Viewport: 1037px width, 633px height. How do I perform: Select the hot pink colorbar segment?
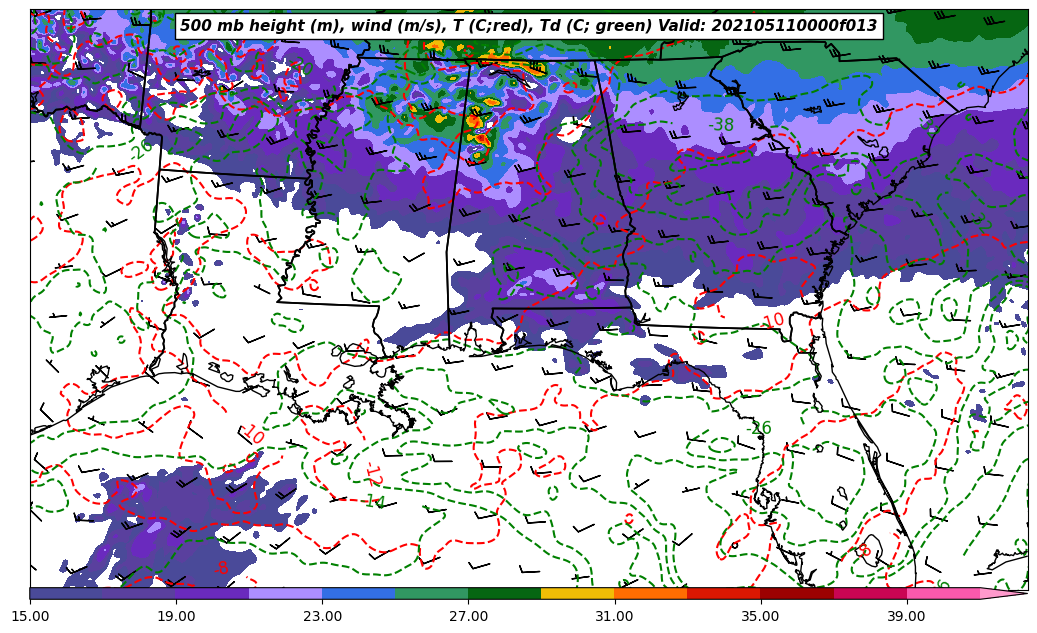[x=943, y=593]
